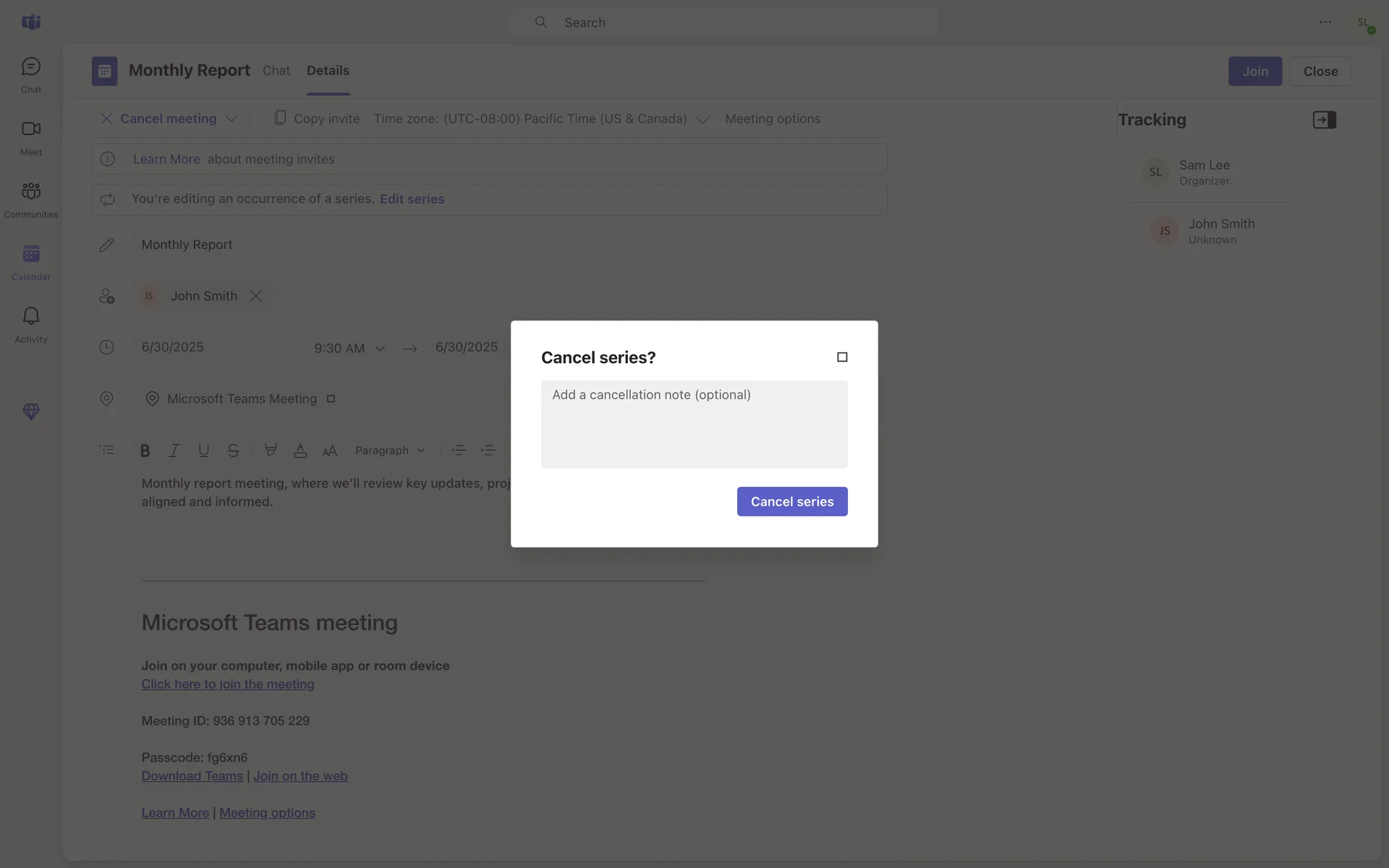Screen dimensions: 1389x868
Task: Open Chat in the left sidebar
Action: (30, 75)
